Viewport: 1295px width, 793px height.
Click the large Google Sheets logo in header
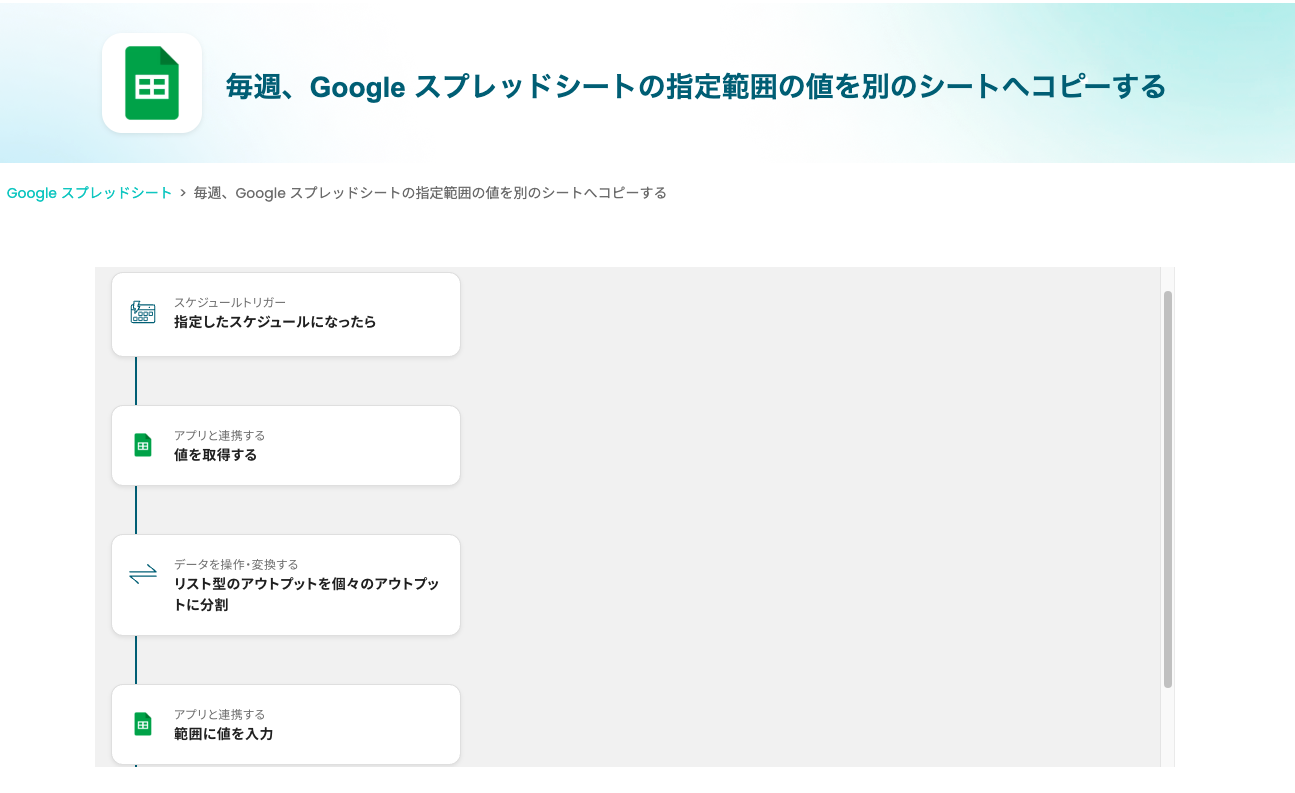pyautogui.click(x=152, y=83)
